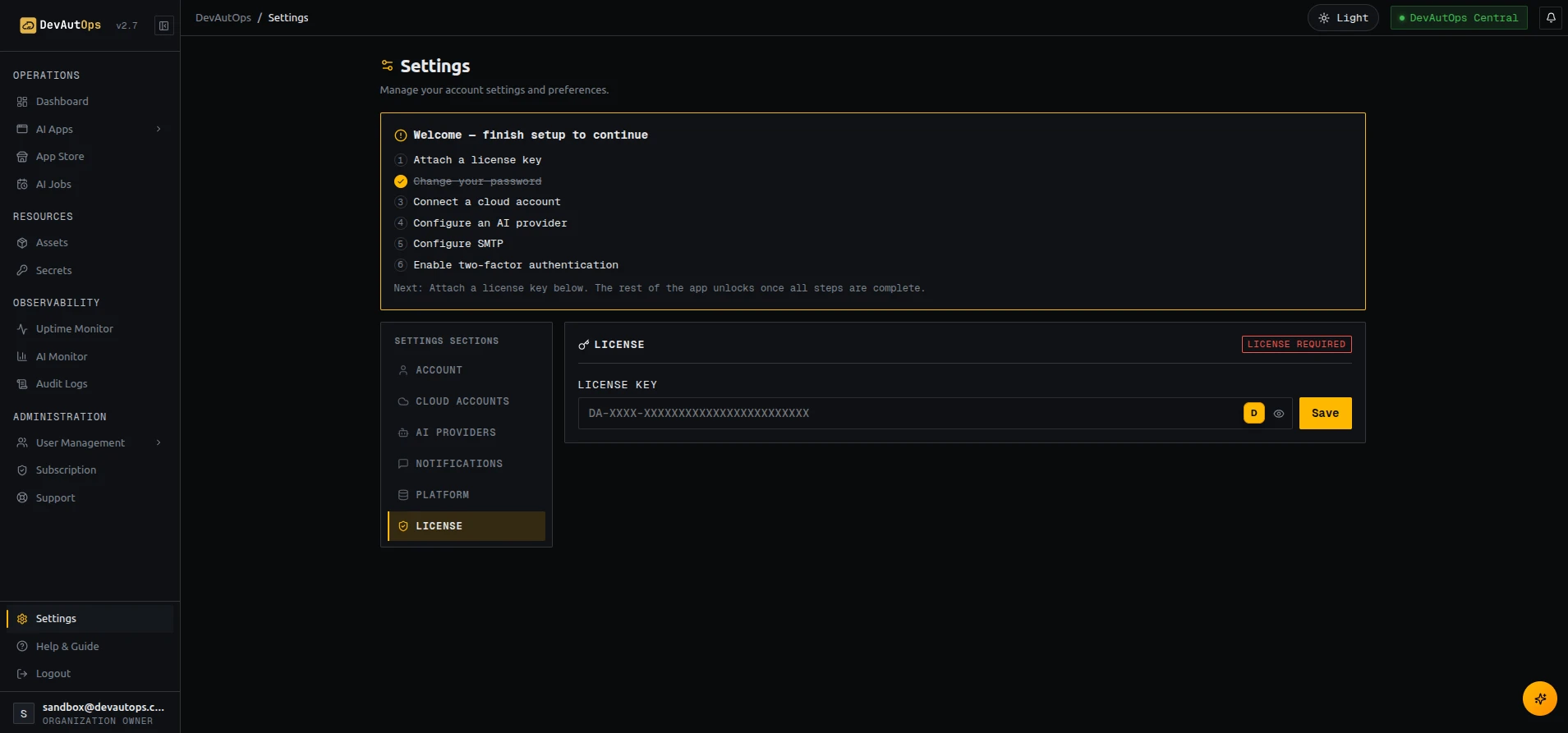The height and width of the screenshot is (733, 1568).
Task: Click the yellow D badge in license field
Action: (x=1253, y=413)
